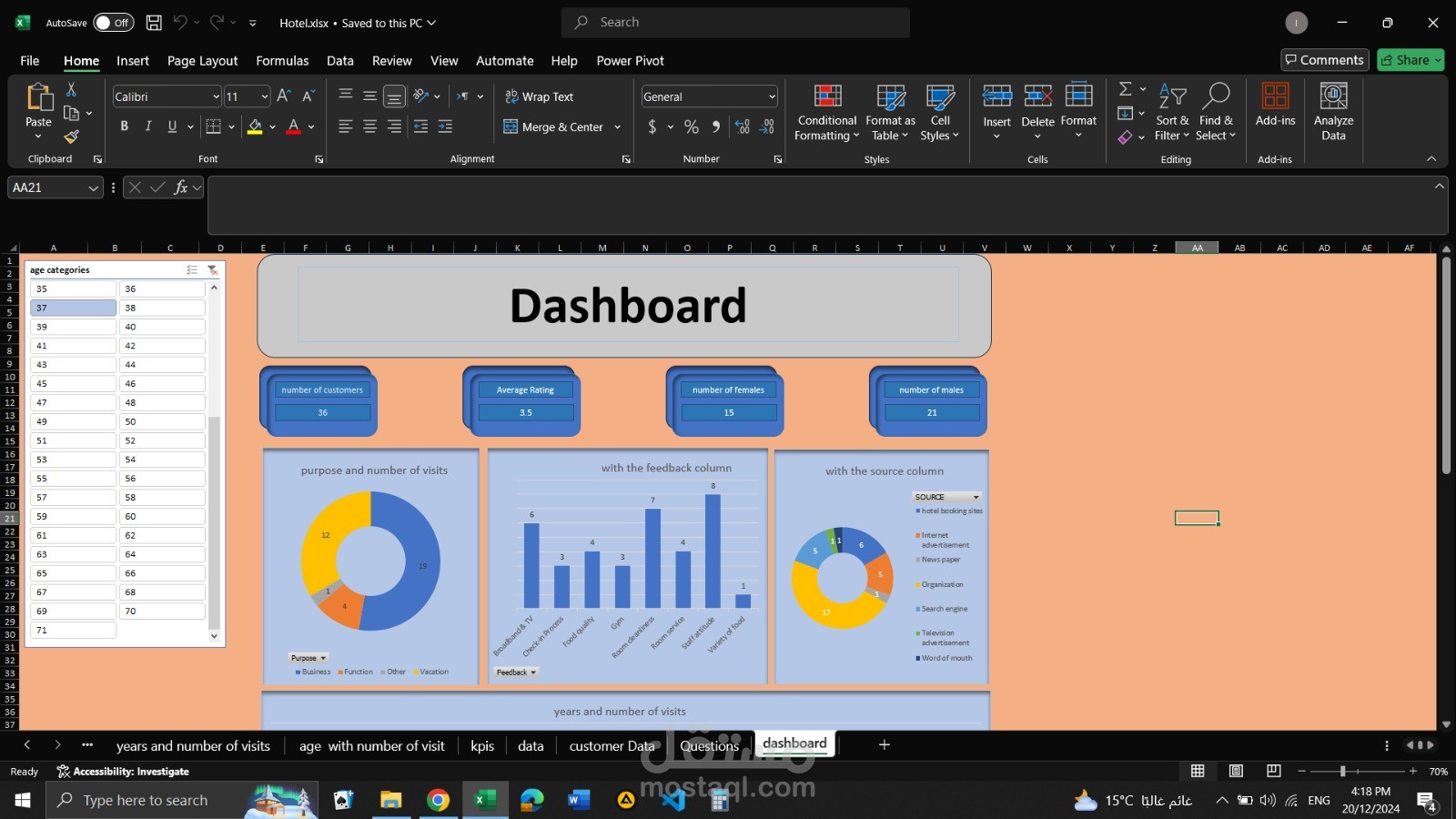Click Accessibility: Investigate in status bar

coord(123,771)
